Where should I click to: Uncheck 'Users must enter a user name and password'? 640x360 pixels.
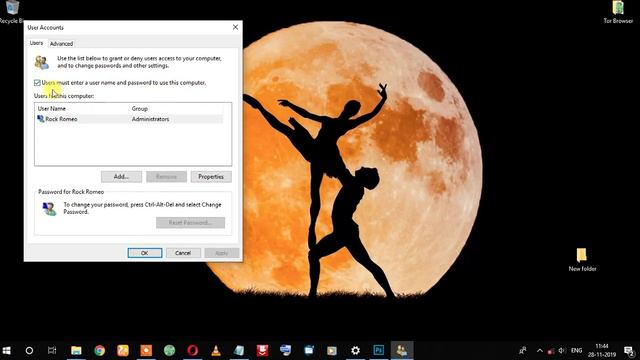pos(37,83)
